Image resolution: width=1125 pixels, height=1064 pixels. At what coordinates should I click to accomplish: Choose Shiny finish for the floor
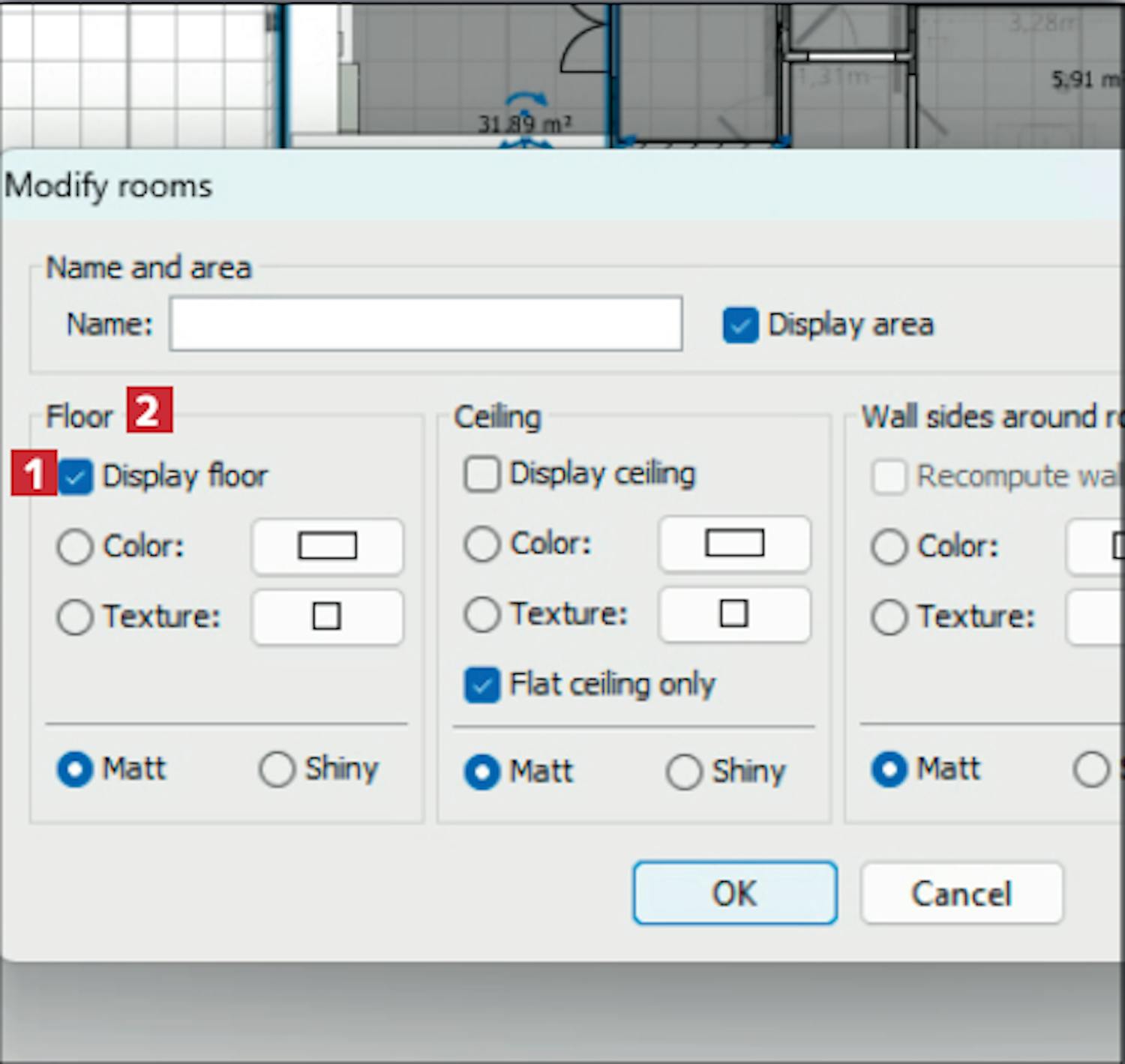pyautogui.click(x=277, y=769)
